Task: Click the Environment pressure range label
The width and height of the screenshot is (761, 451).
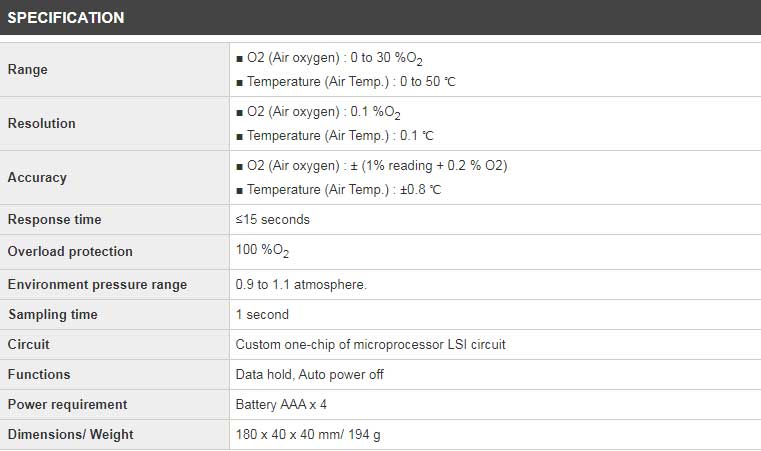Action: pos(97,285)
